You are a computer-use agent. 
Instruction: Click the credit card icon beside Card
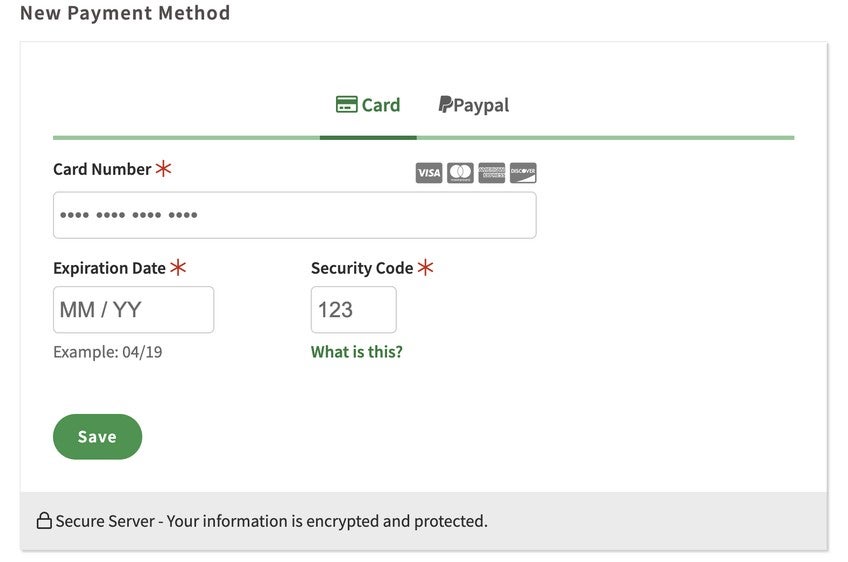click(346, 105)
